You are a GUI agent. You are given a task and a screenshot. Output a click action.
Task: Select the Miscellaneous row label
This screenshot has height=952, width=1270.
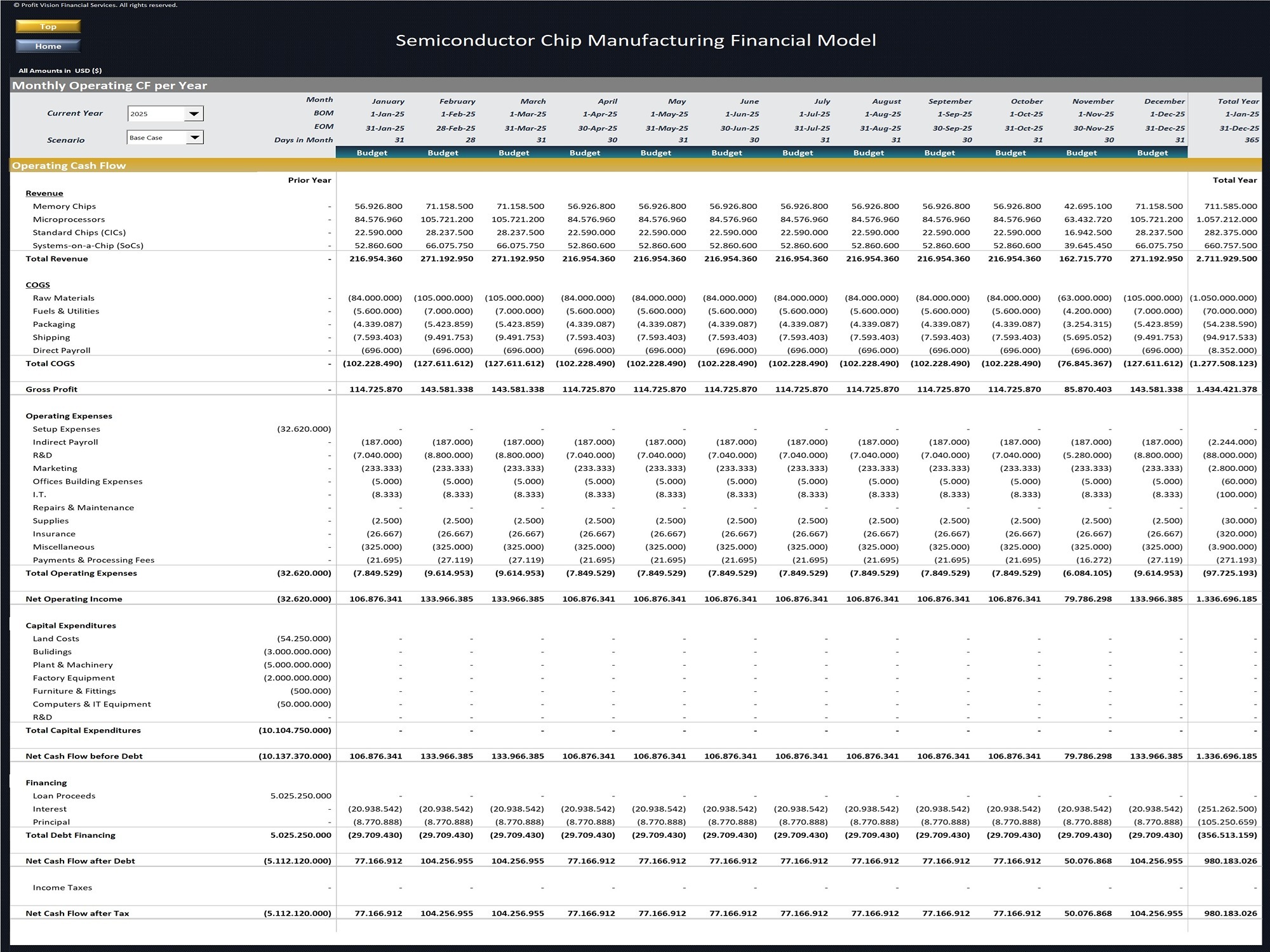tap(63, 547)
